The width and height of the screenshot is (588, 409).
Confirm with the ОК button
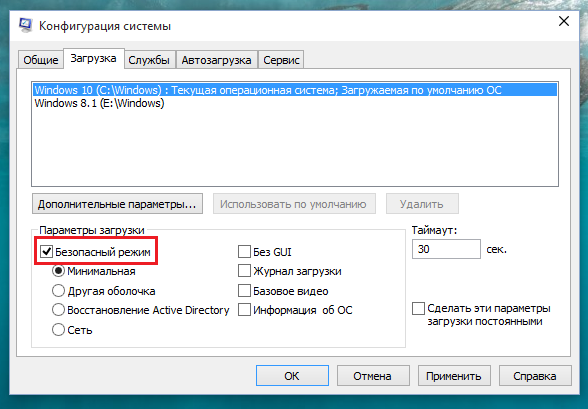click(292, 376)
